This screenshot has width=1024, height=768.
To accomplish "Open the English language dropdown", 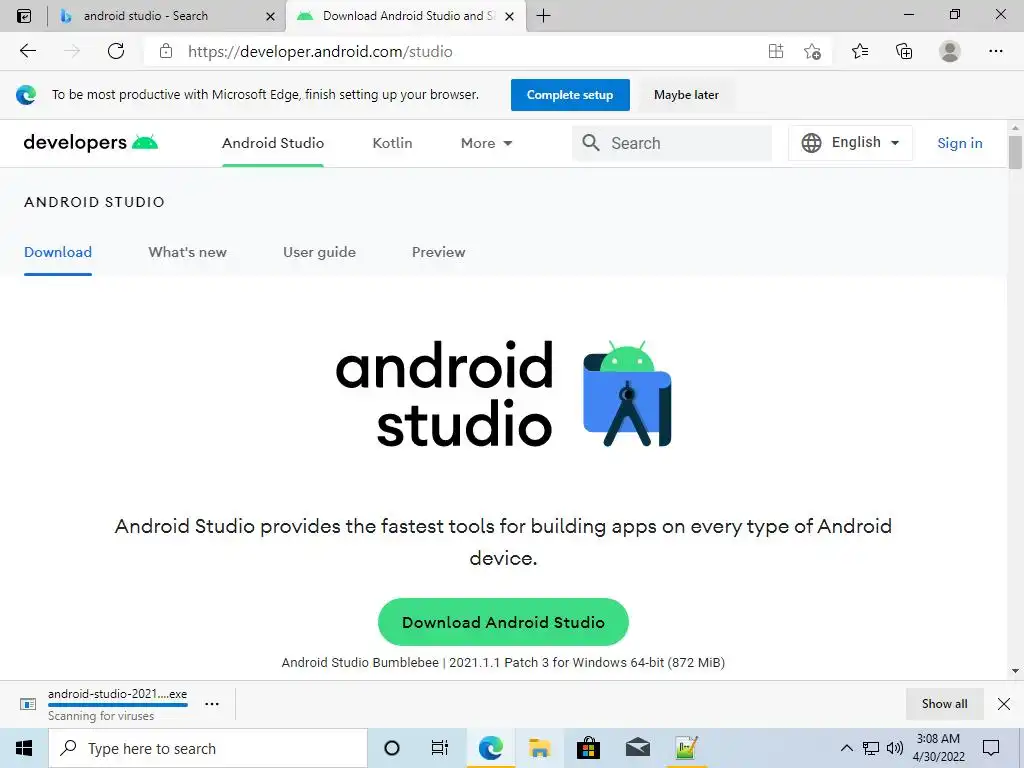I will click(x=850, y=142).
